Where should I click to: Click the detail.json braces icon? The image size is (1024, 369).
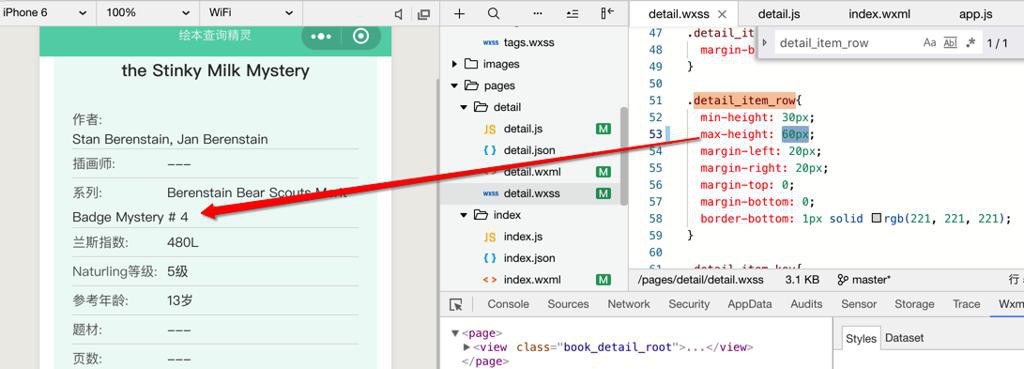[490, 150]
